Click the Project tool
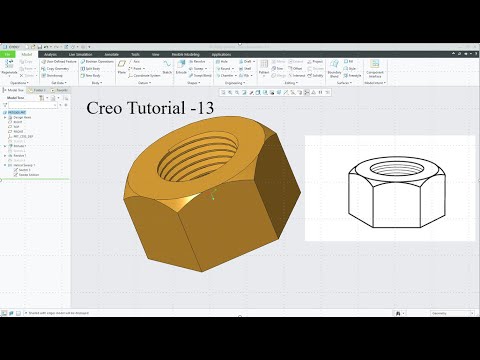 315,61
